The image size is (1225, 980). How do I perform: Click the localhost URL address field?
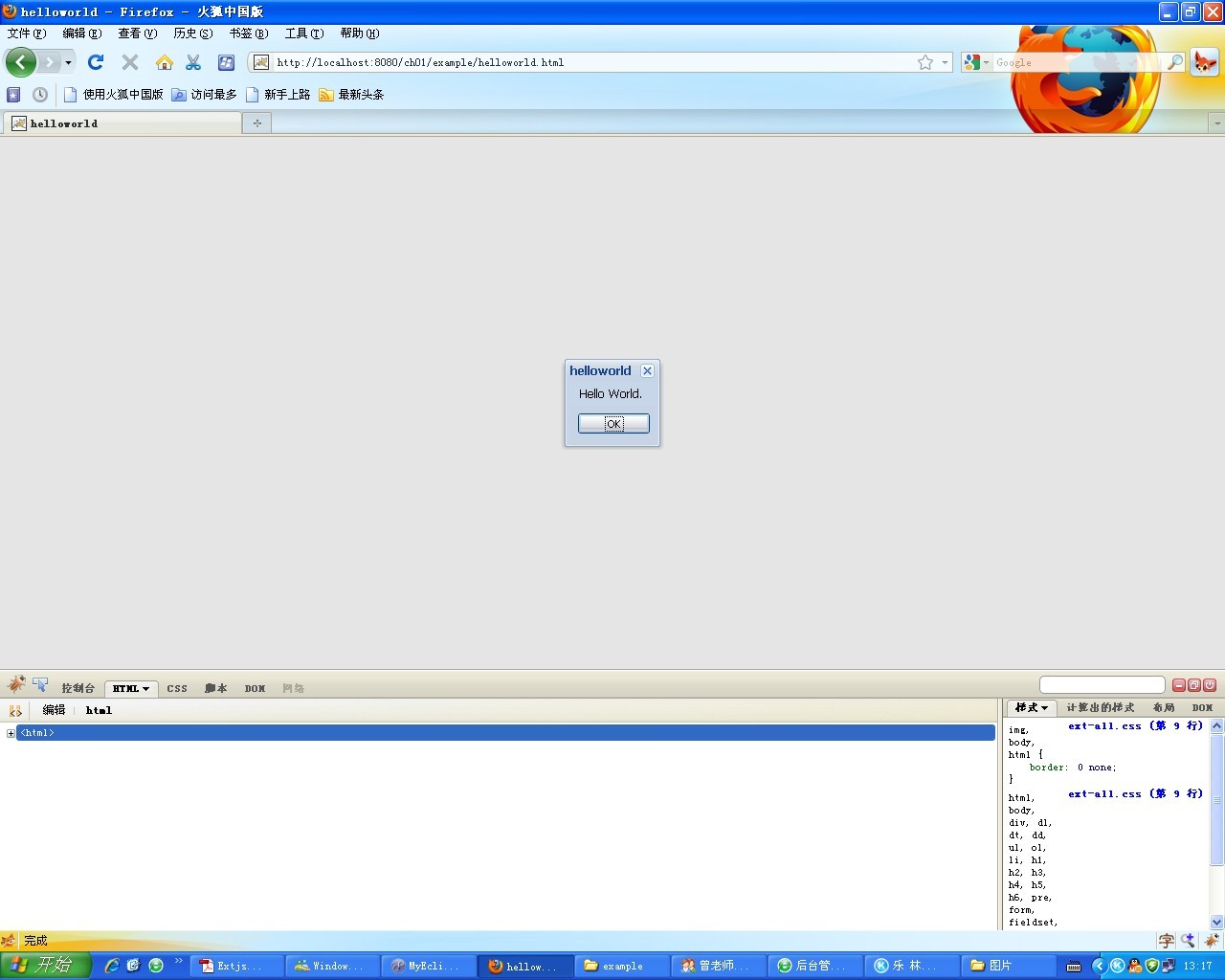coord(593,62)
